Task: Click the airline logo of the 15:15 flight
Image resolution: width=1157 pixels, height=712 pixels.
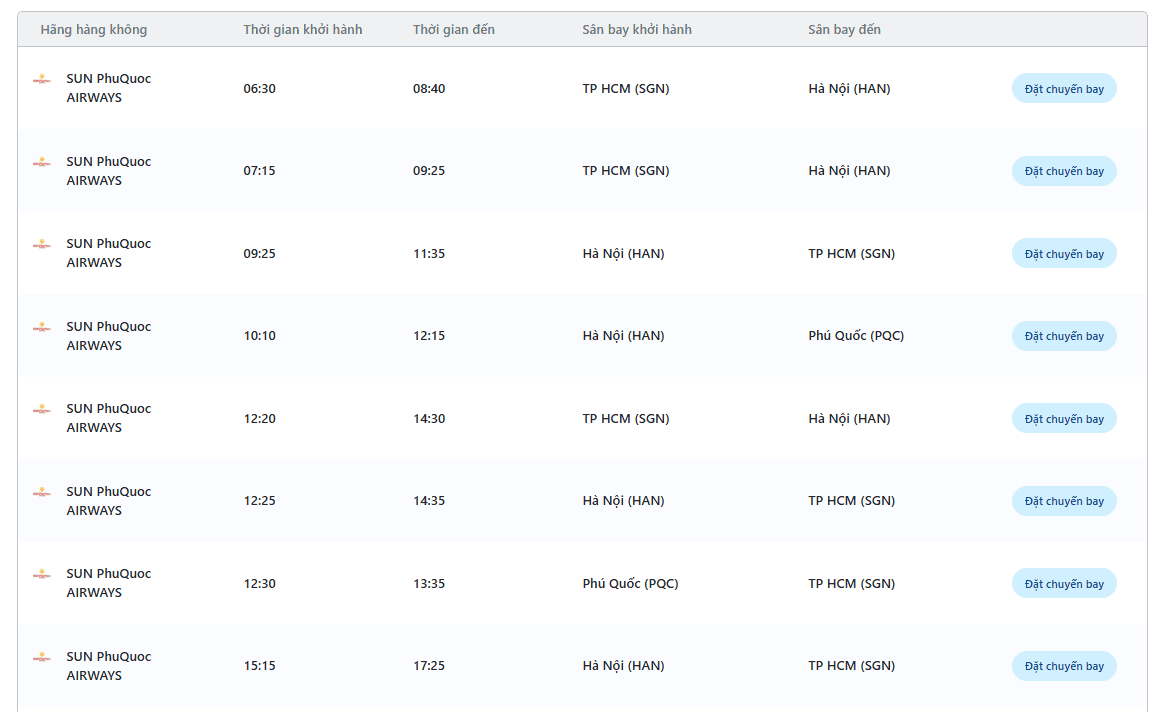Action: tap(42, 657)
